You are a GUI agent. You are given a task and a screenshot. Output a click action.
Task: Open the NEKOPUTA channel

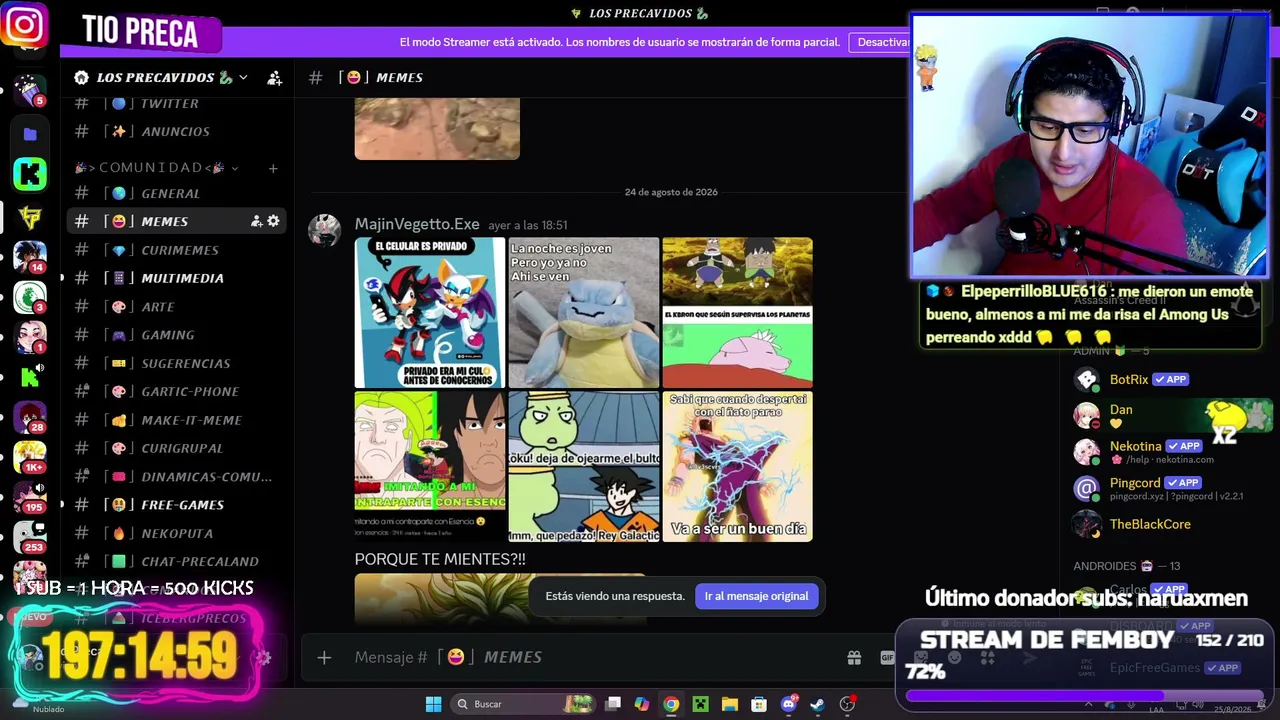tap(176, 534)
